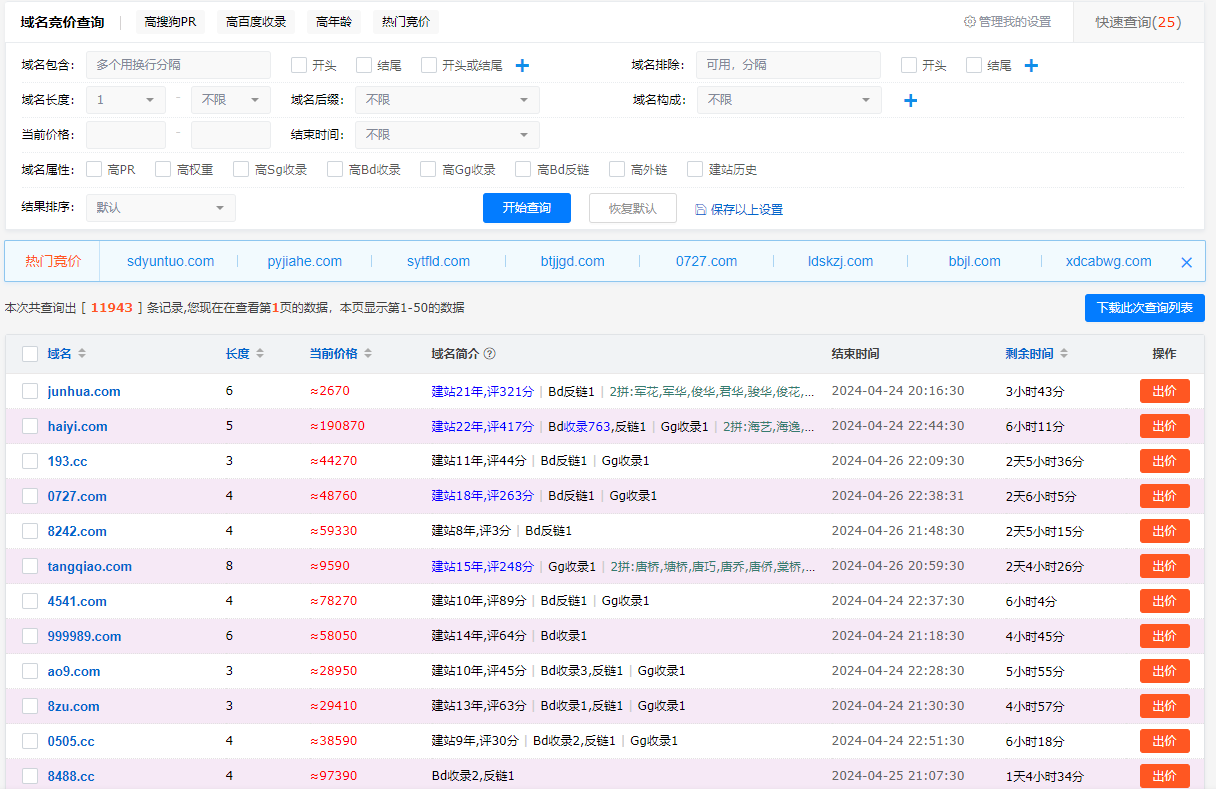Open the 快速查询(25) tab
1216x793 pixels.
[1138, 22]
